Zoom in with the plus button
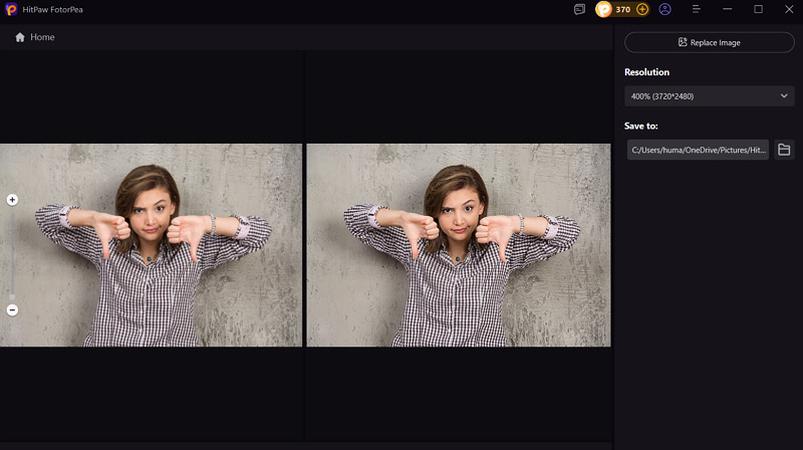 point(12,200)
